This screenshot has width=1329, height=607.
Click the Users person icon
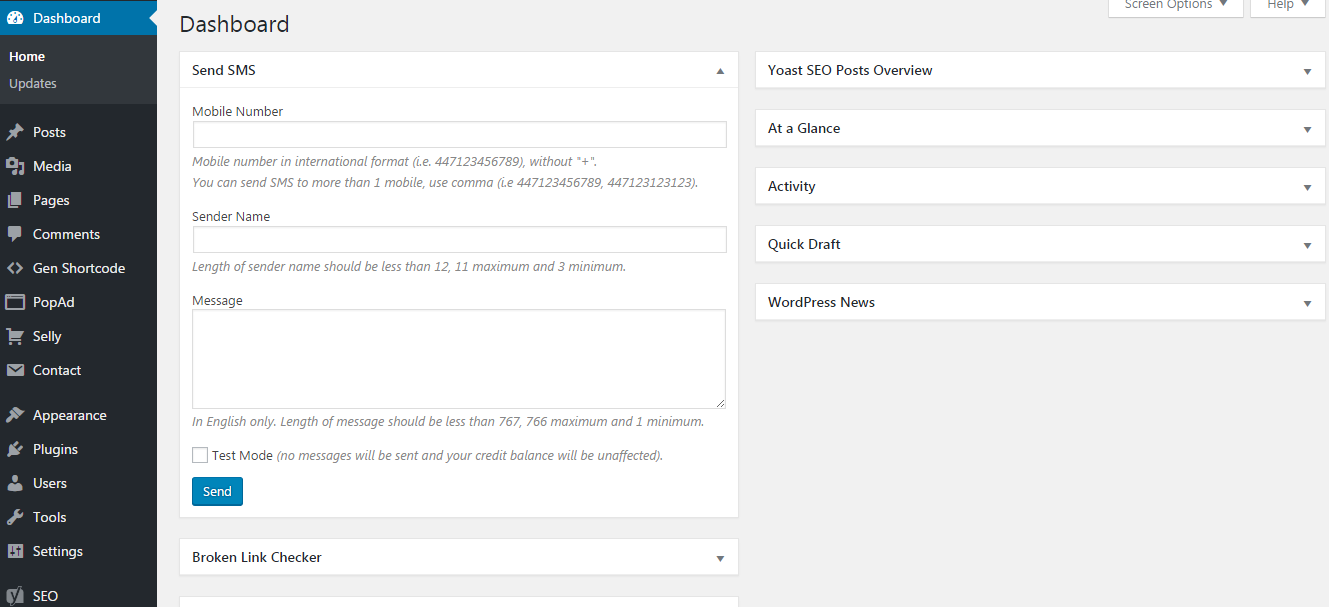point(15,483)
